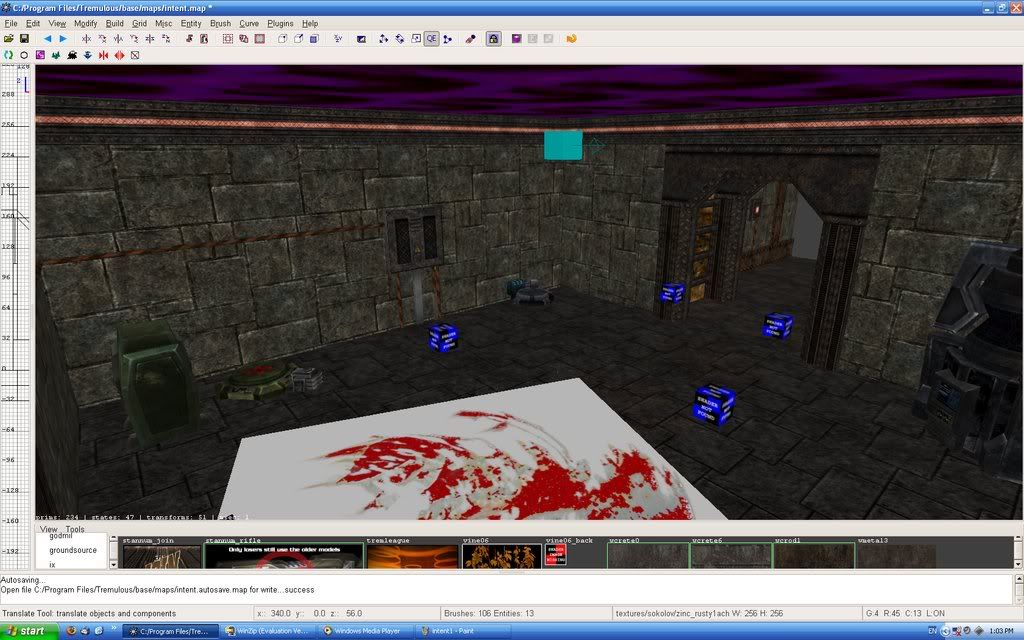The width and height of the screenshot is (1024, 640).
Task: Activate the Translate tool
Action: pyautogui.click(x=383, y=39)
